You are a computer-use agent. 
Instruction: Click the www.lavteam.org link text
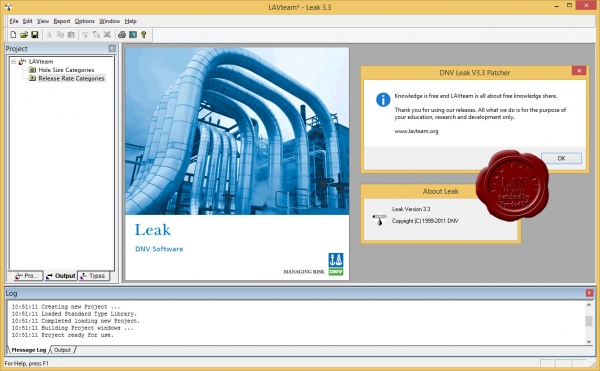[x=416, y=131]
